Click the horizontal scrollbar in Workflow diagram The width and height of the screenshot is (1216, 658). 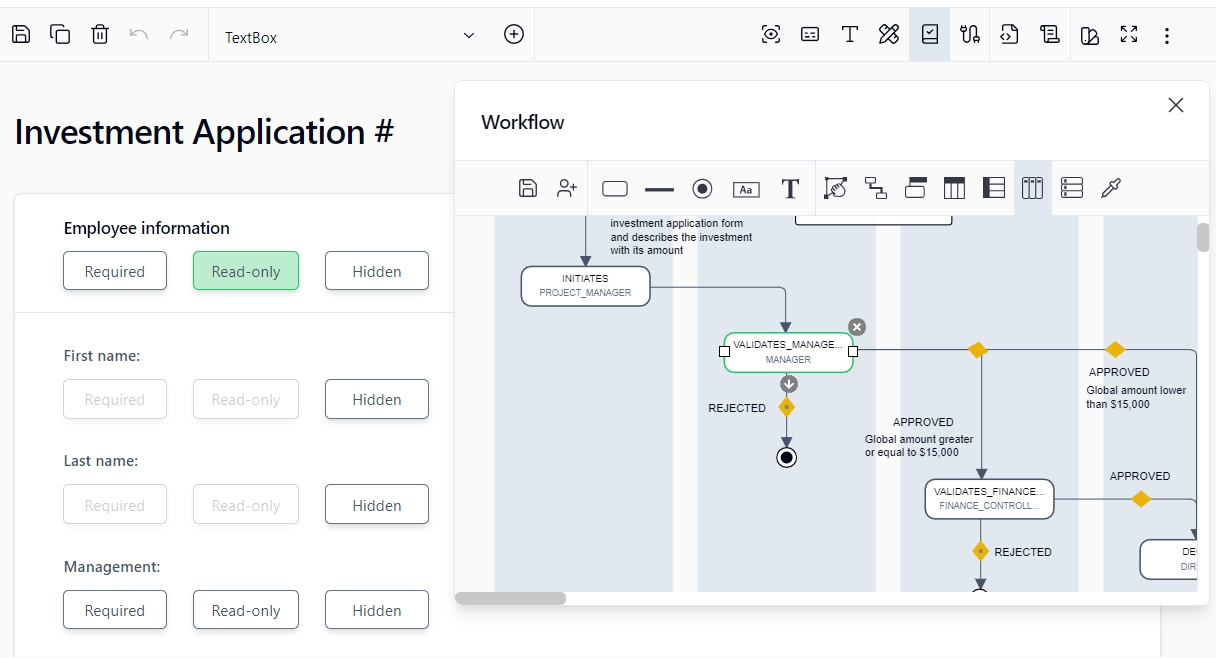coord(511,598)
